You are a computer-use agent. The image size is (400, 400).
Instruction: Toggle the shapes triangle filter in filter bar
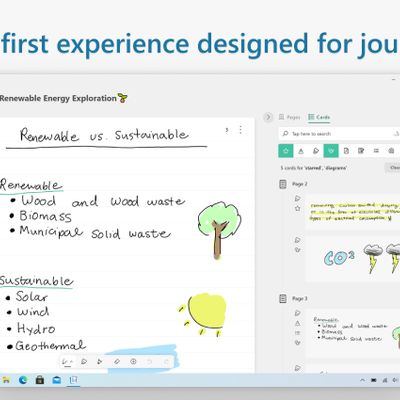(301, 151)
